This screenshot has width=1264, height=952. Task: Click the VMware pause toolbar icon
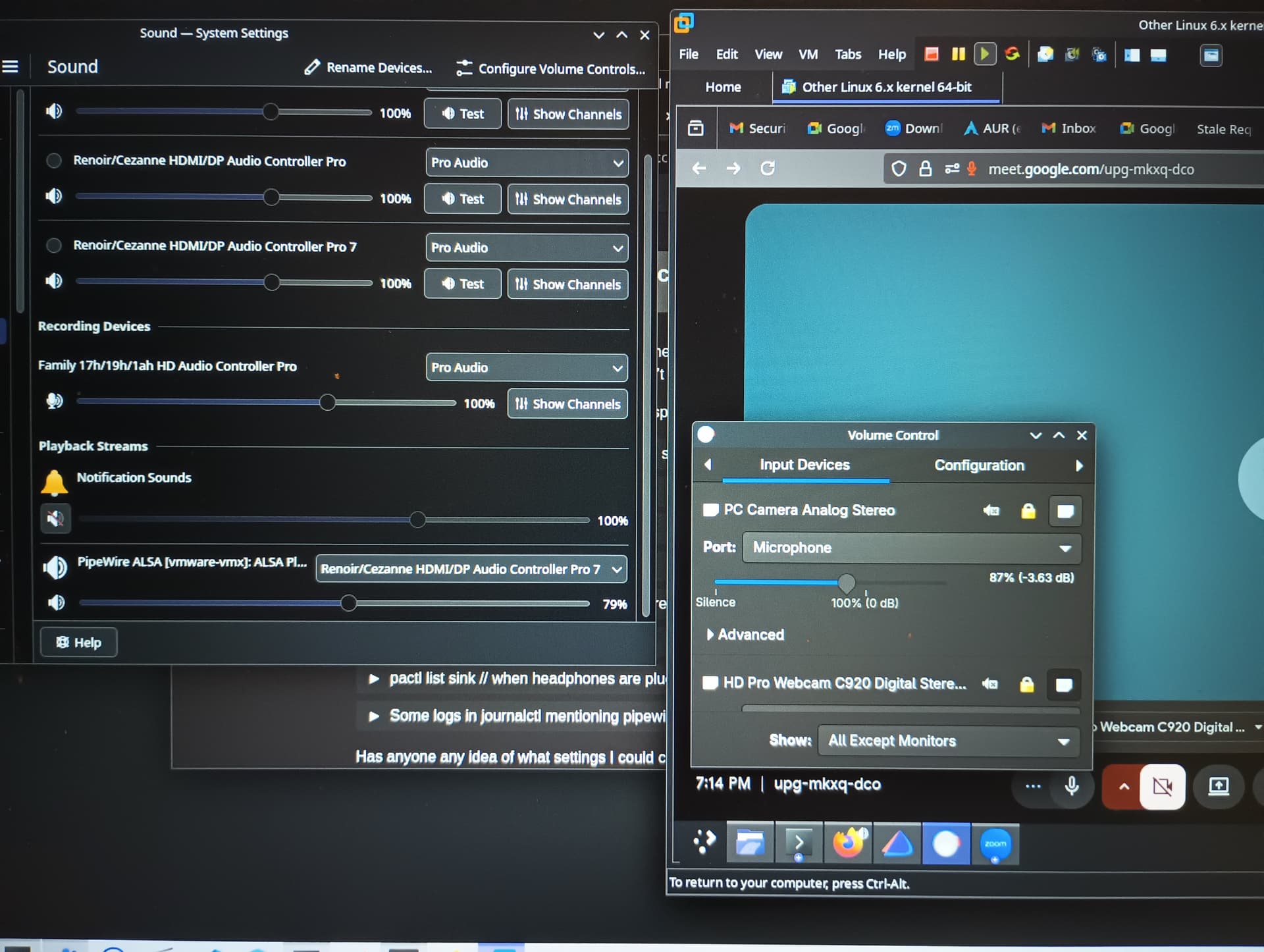(958, 55)
